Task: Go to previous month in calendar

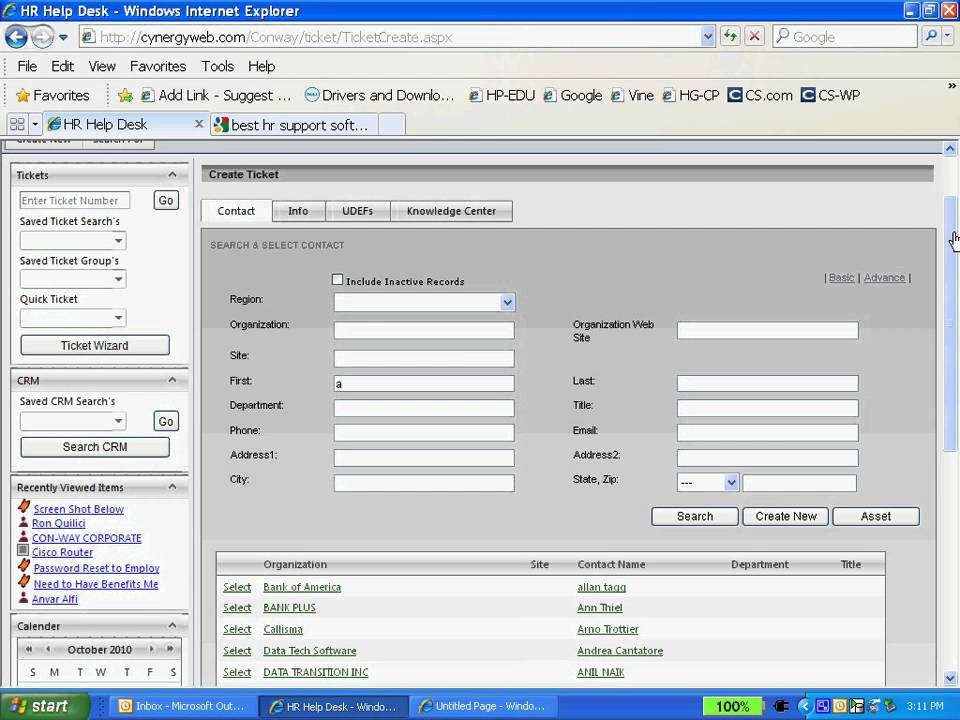Action: (x=48, y=649)
